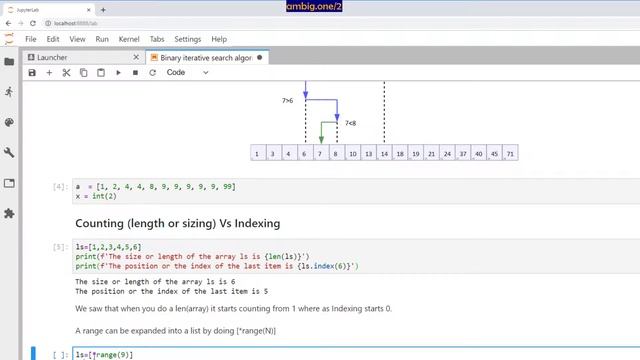
Task: Click code cell 5 with ls list
Action: coord(355,256)
